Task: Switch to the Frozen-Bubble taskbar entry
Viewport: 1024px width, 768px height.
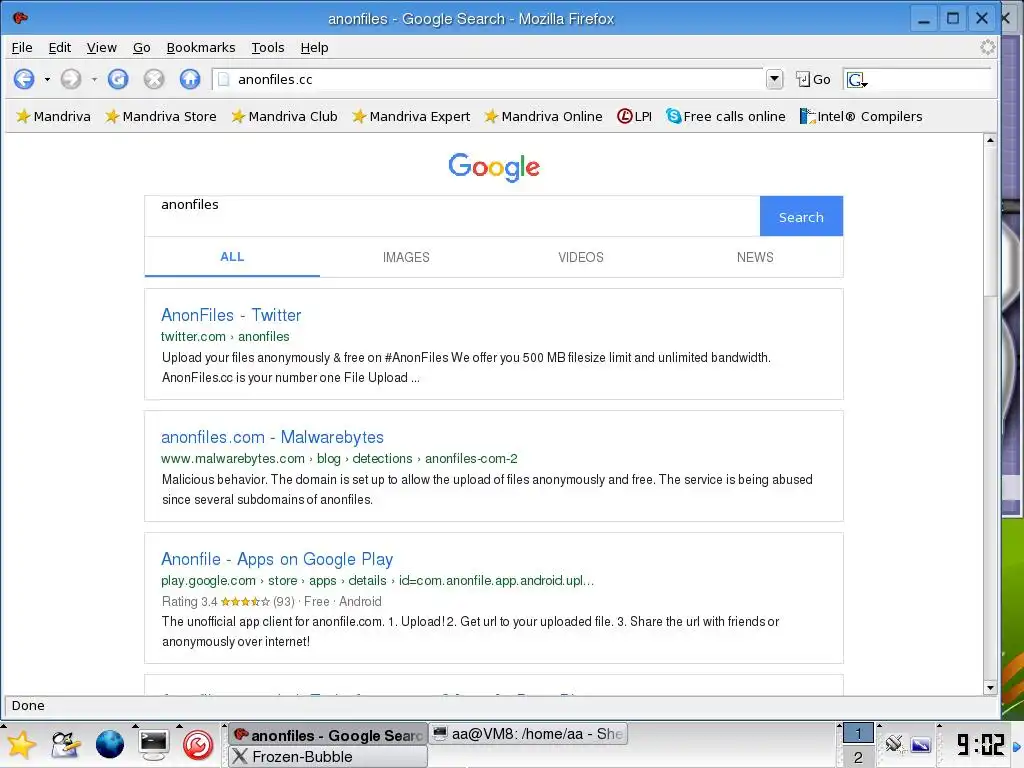Action: click(328, 756)
